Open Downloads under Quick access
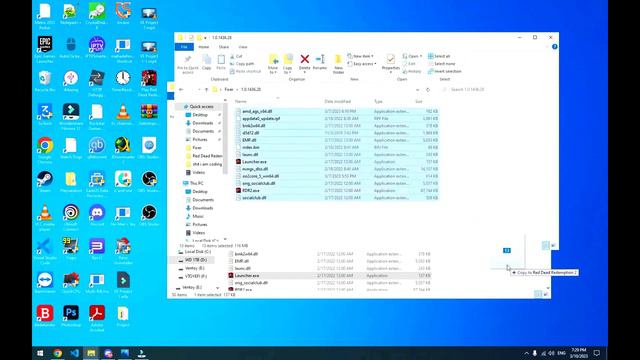This screenshot has width=640, height=360. tap(203, 123)
